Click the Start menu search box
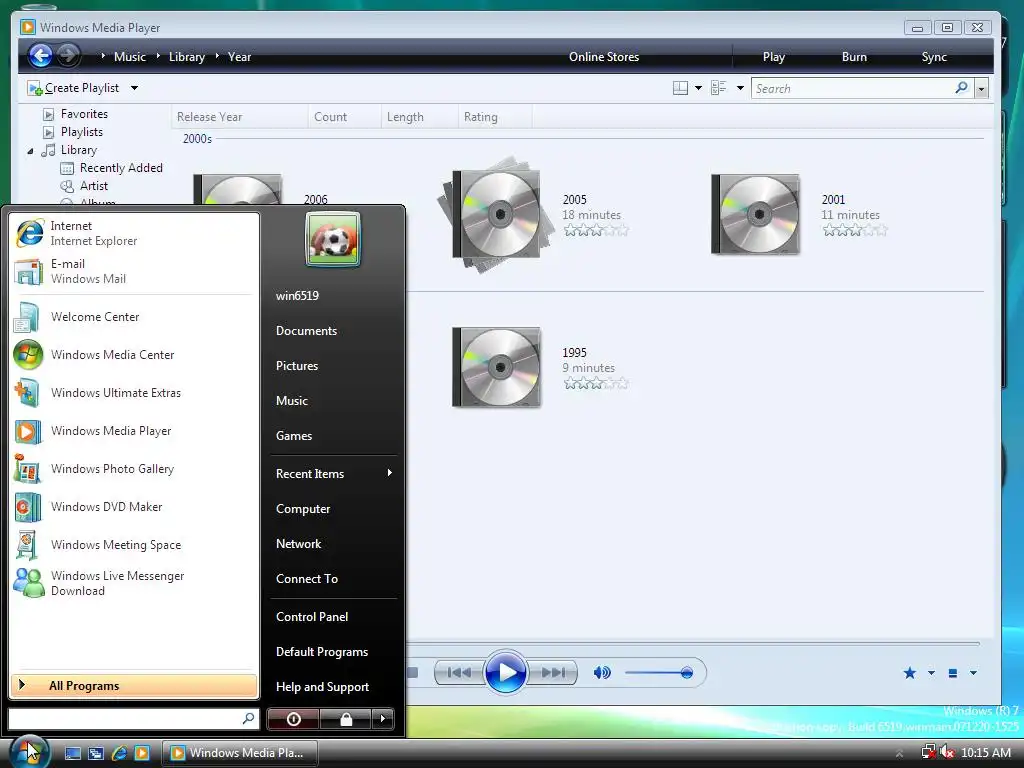Screen dimensions: 1024x768 (x=133, y=718)
